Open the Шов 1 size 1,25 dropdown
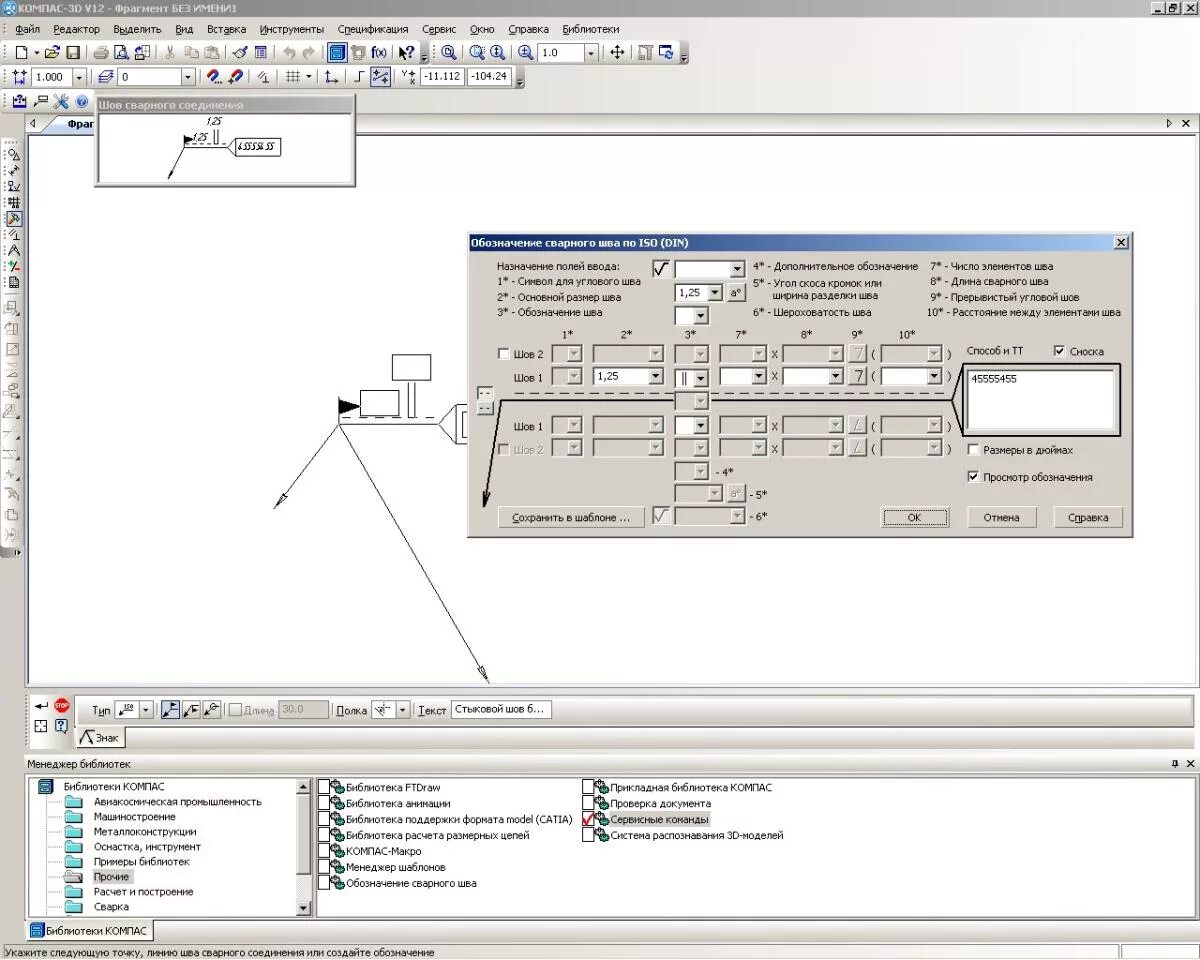This screenshot has height=960, width=1200. (x=655, y=377)
